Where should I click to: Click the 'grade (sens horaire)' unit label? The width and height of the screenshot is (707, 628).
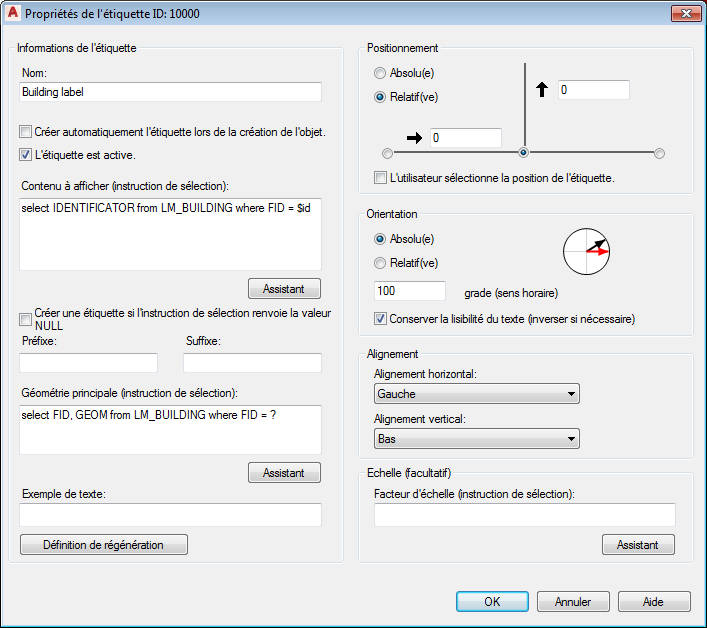pos(511,293)
